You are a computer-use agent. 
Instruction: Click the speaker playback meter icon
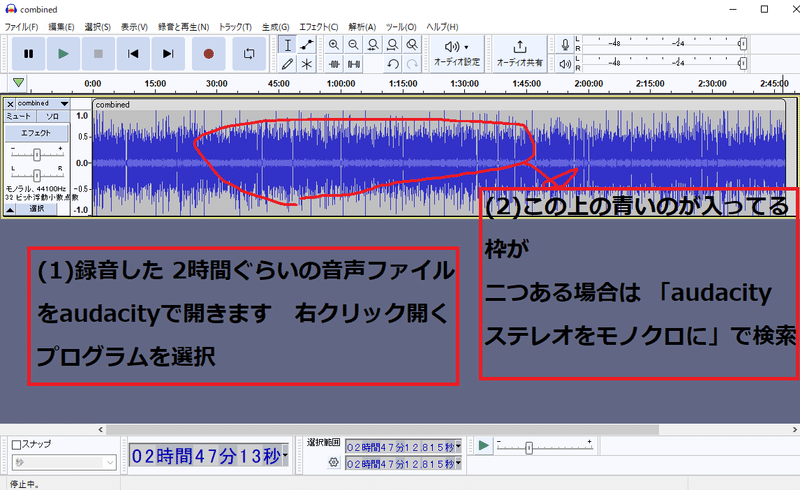coord(565,64)
